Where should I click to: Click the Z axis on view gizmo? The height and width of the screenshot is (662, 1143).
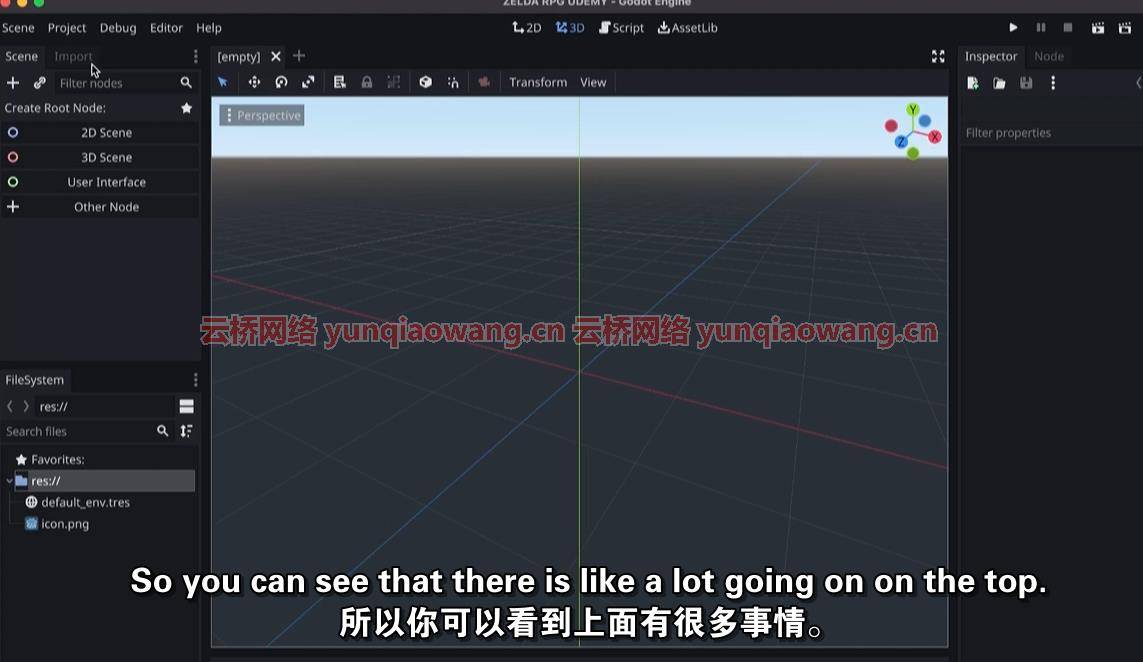tap(901, 141)
